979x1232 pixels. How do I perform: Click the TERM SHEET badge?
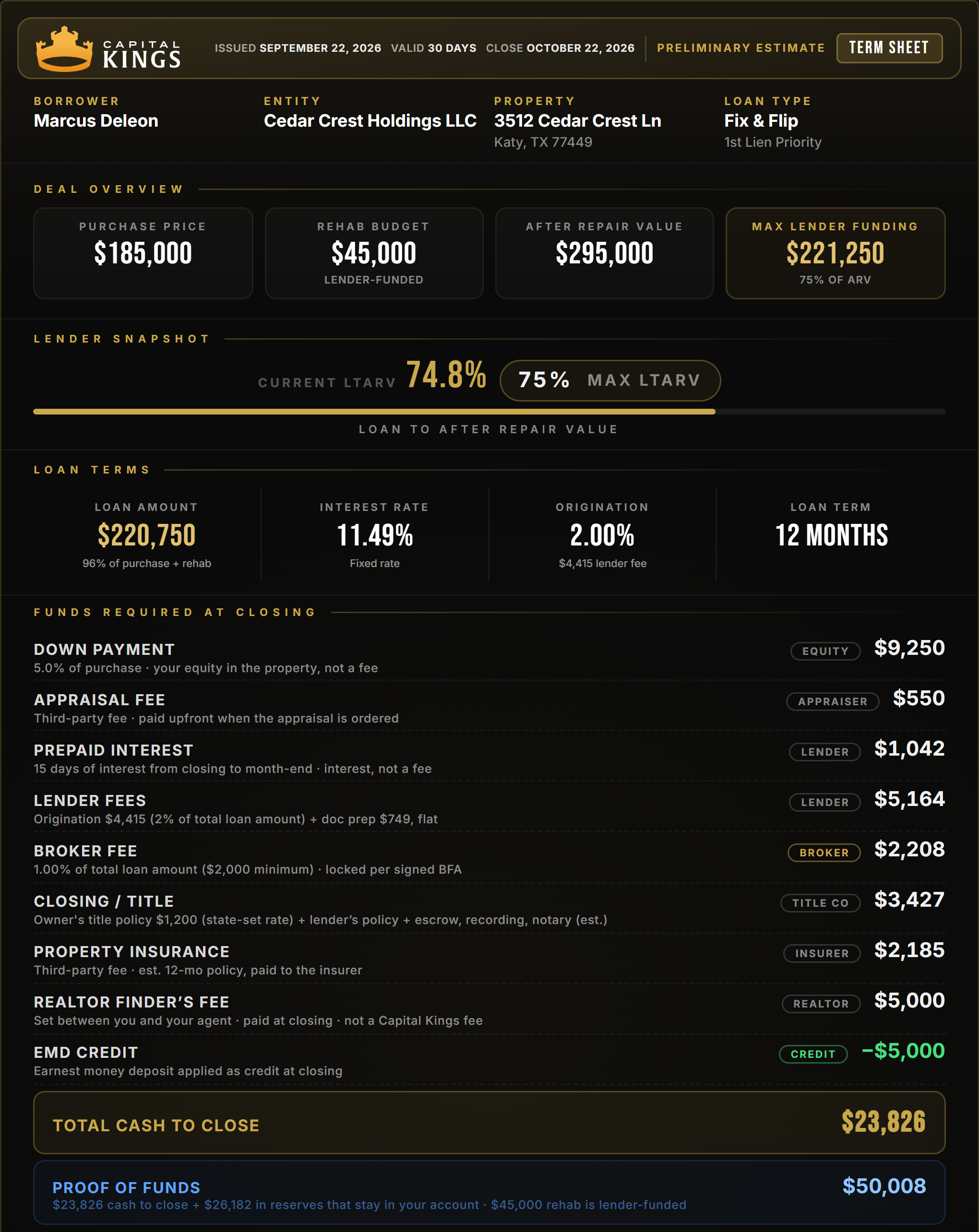[889, 48]
